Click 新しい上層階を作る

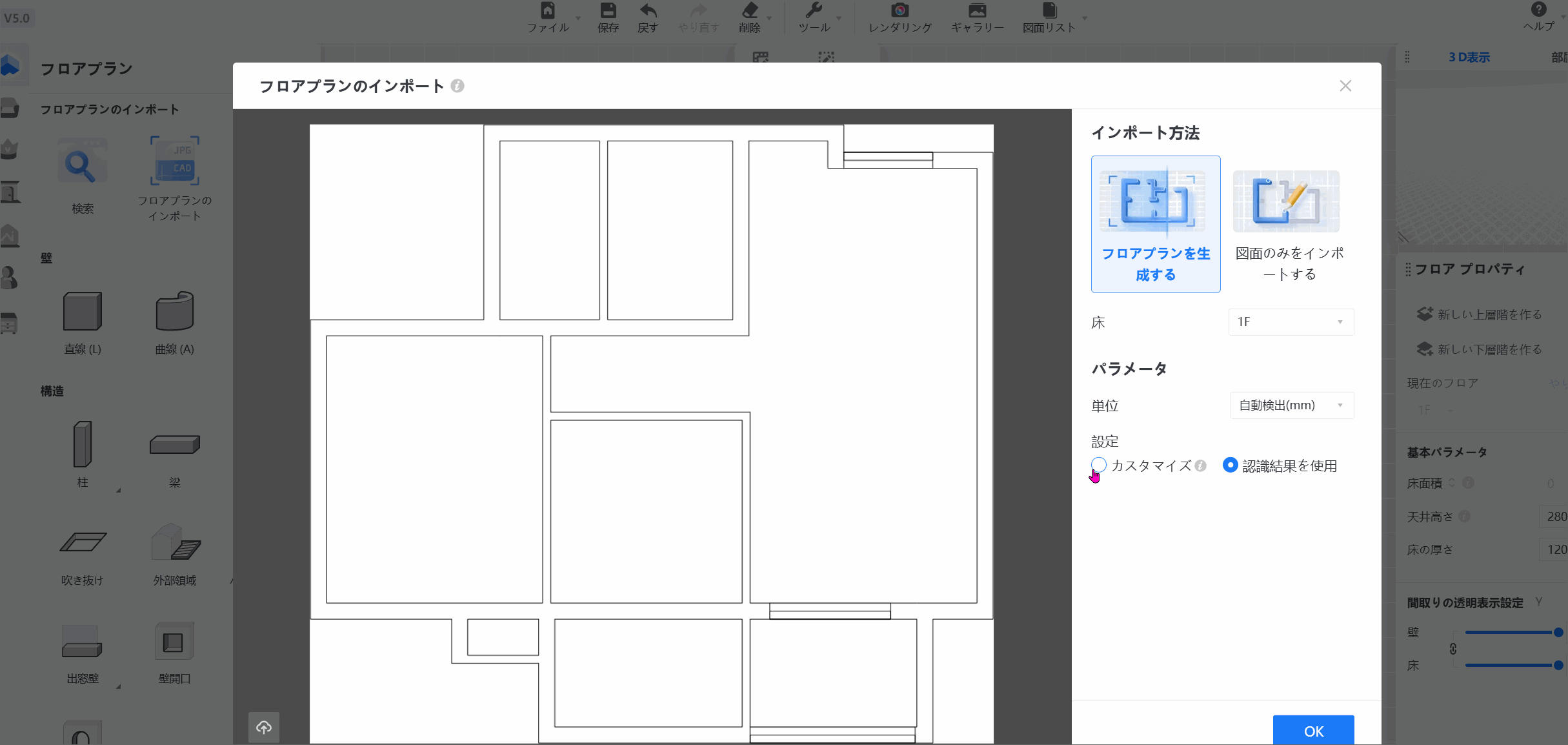click(1479, 314)
